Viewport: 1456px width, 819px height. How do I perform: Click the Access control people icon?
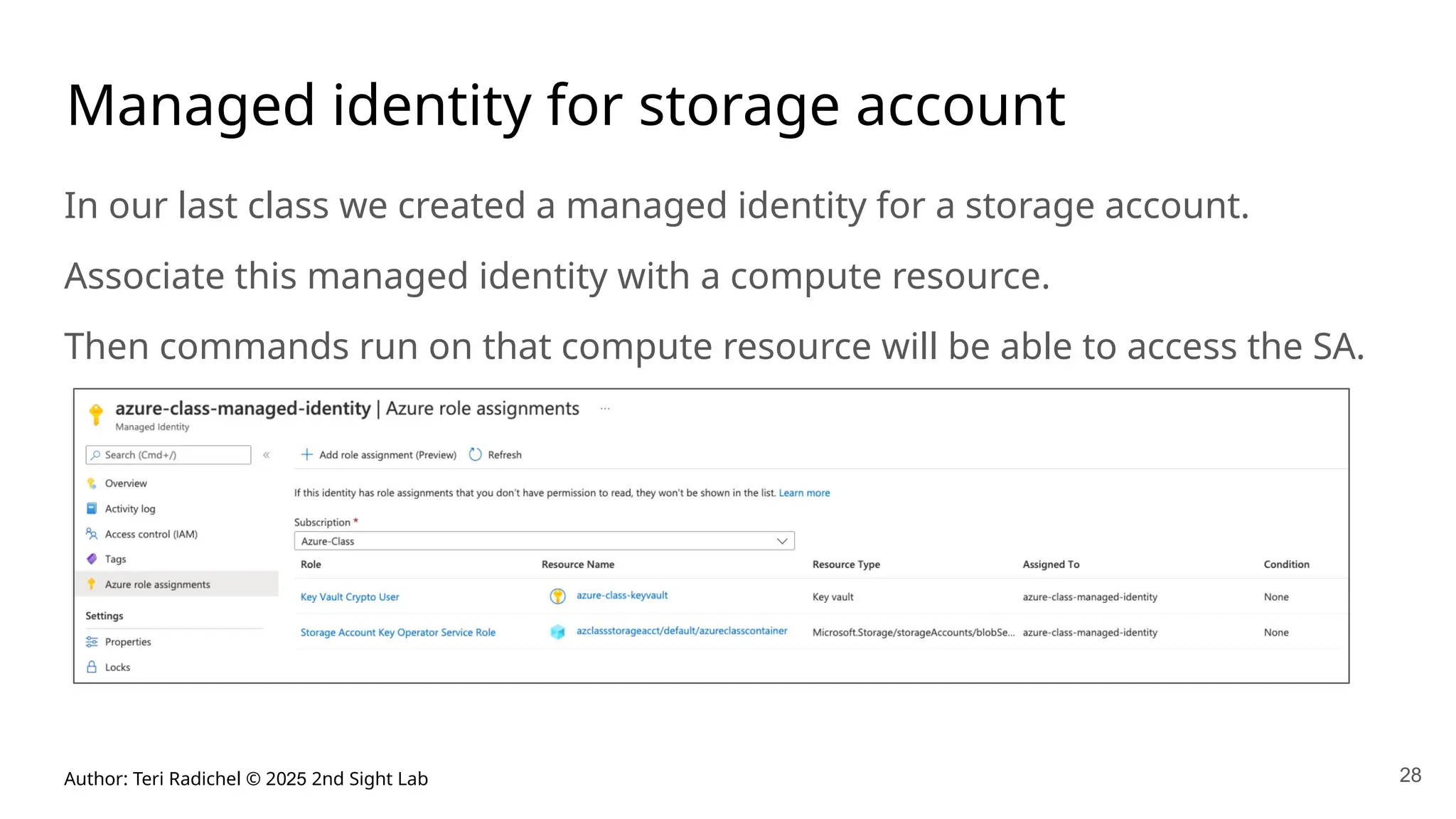click(x=92, y=534)
